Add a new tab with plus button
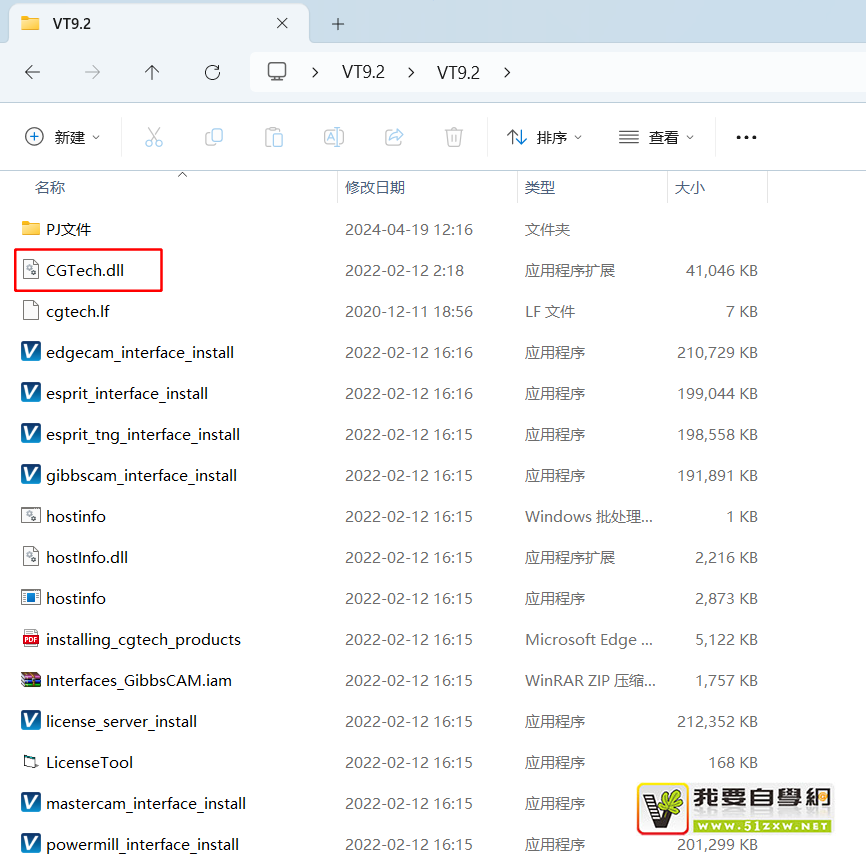The width and height of the screenshot is (866, 856). click(338, 23)
